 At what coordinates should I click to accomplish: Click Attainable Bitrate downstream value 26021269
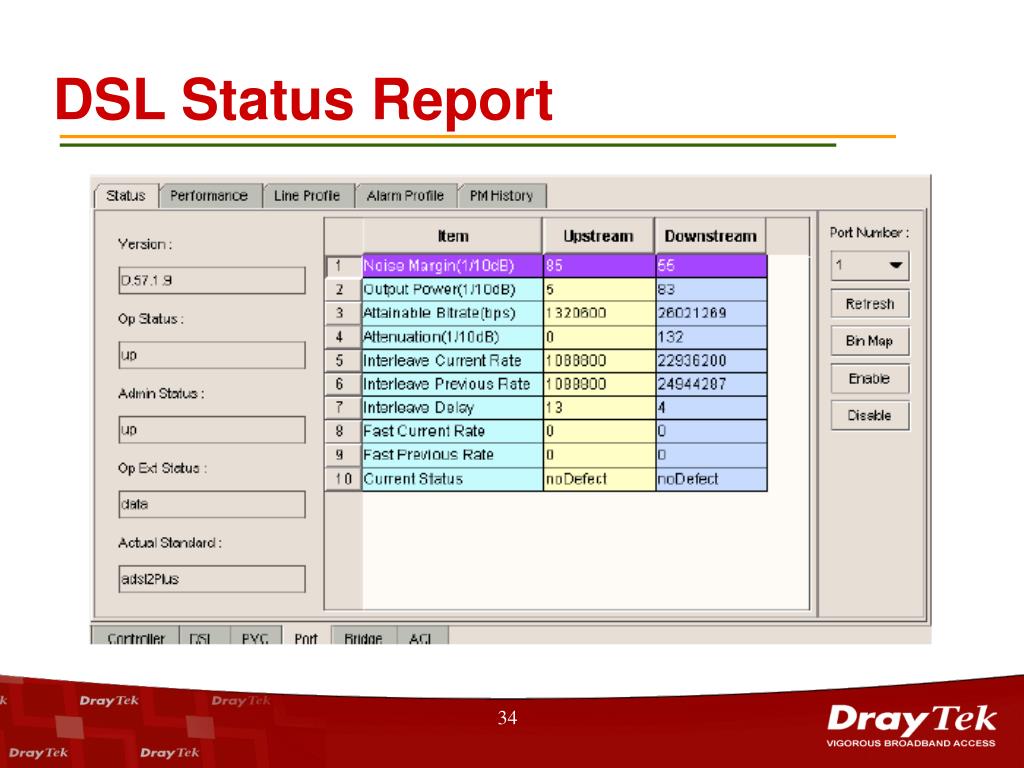[711, 313]
